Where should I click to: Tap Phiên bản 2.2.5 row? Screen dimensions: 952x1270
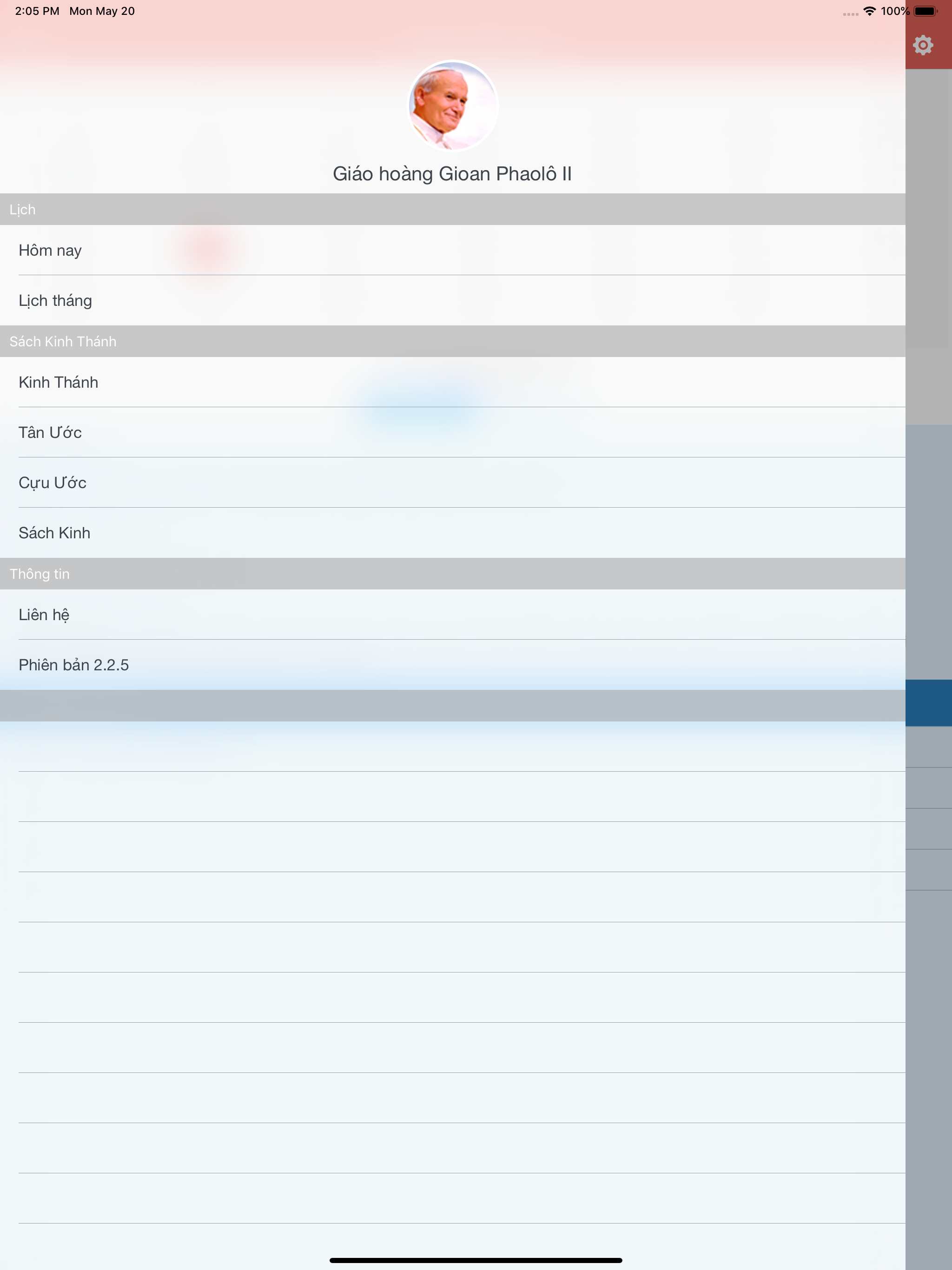point(452,665)
